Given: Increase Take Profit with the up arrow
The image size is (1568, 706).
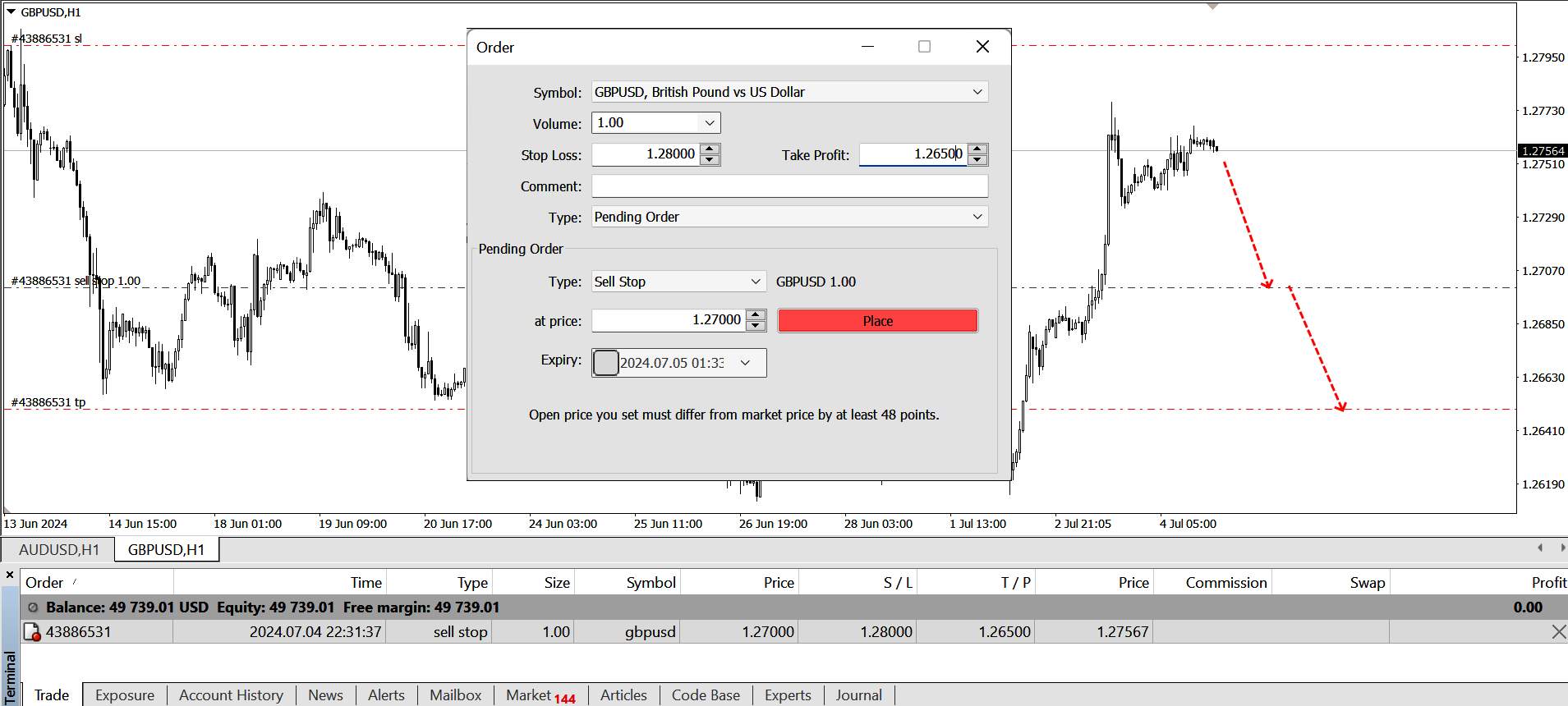Looking at the screenshot, I should (977, 149).
